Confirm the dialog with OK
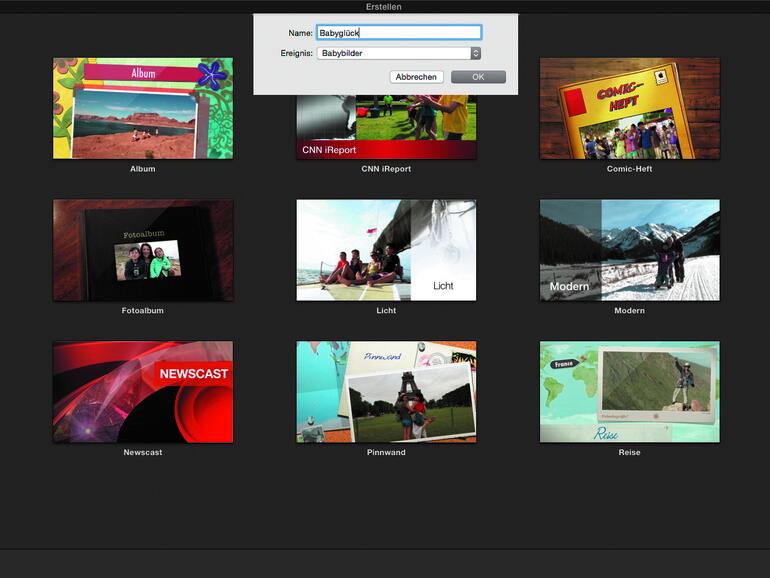This screenshot has height=578, width=770. (x=478, y=77)
